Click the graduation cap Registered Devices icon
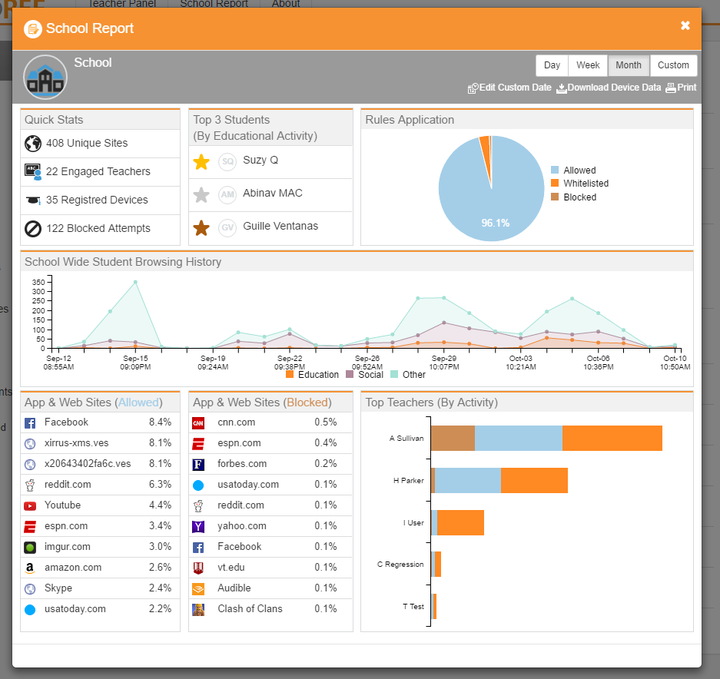 click(x=32, y=200)
